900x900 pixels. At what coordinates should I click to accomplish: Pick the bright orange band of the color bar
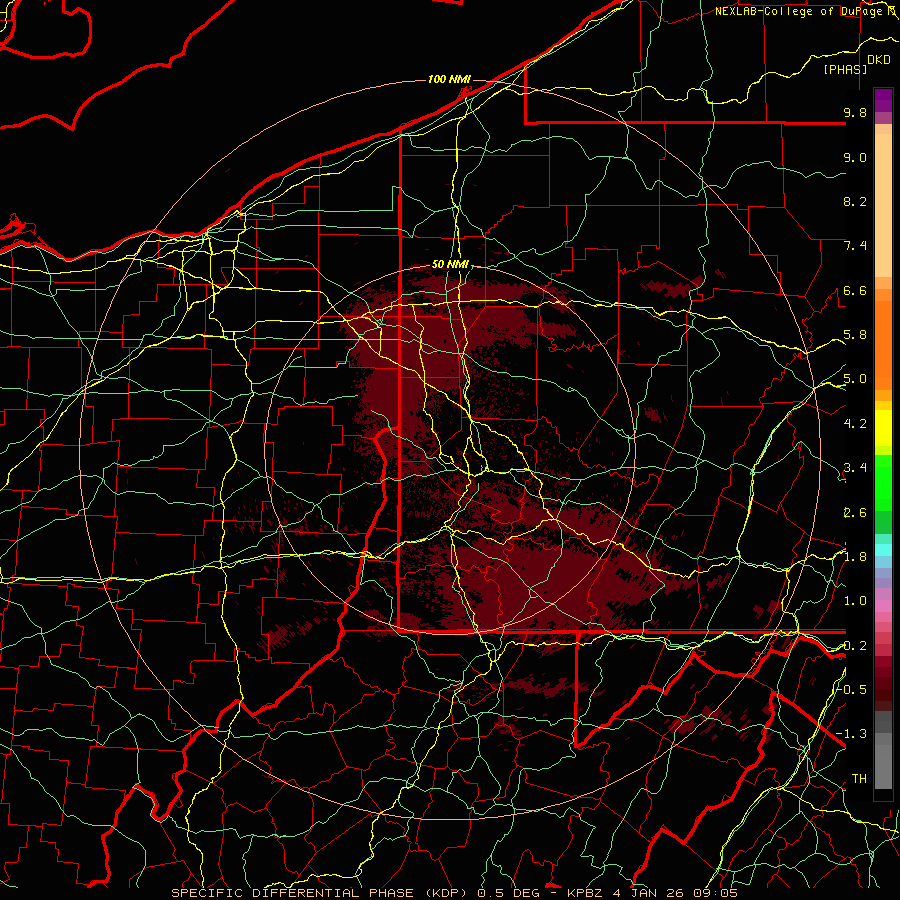[883, 345]
